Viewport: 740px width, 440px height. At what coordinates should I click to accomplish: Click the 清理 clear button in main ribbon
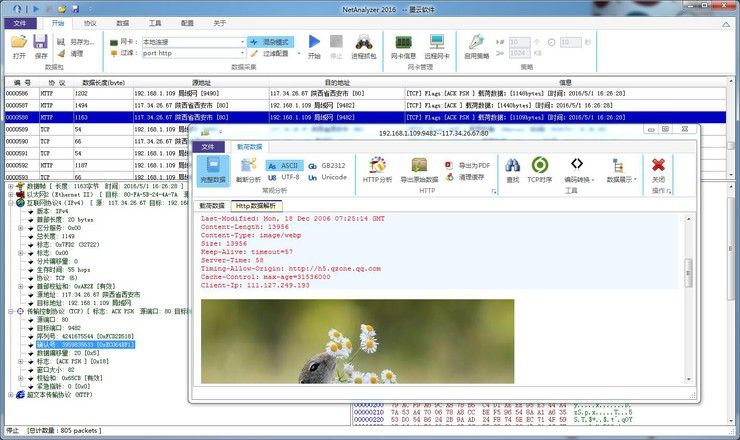pos(71,53)
